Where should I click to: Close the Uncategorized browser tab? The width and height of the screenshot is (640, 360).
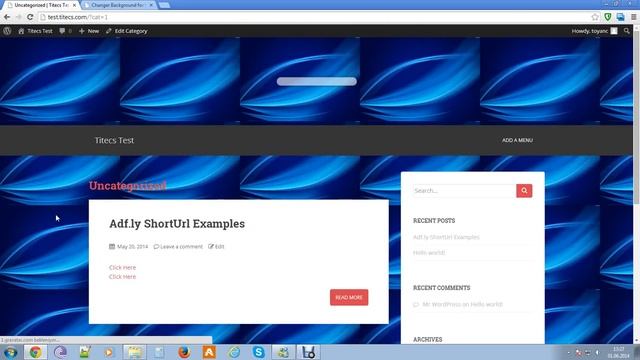pos(74,5)
